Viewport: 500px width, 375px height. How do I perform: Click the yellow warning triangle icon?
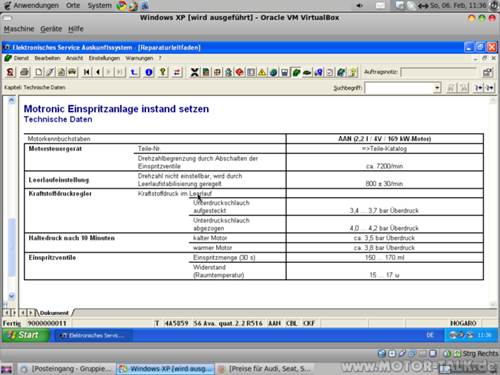pyautogui.click(x=262, y=72)
